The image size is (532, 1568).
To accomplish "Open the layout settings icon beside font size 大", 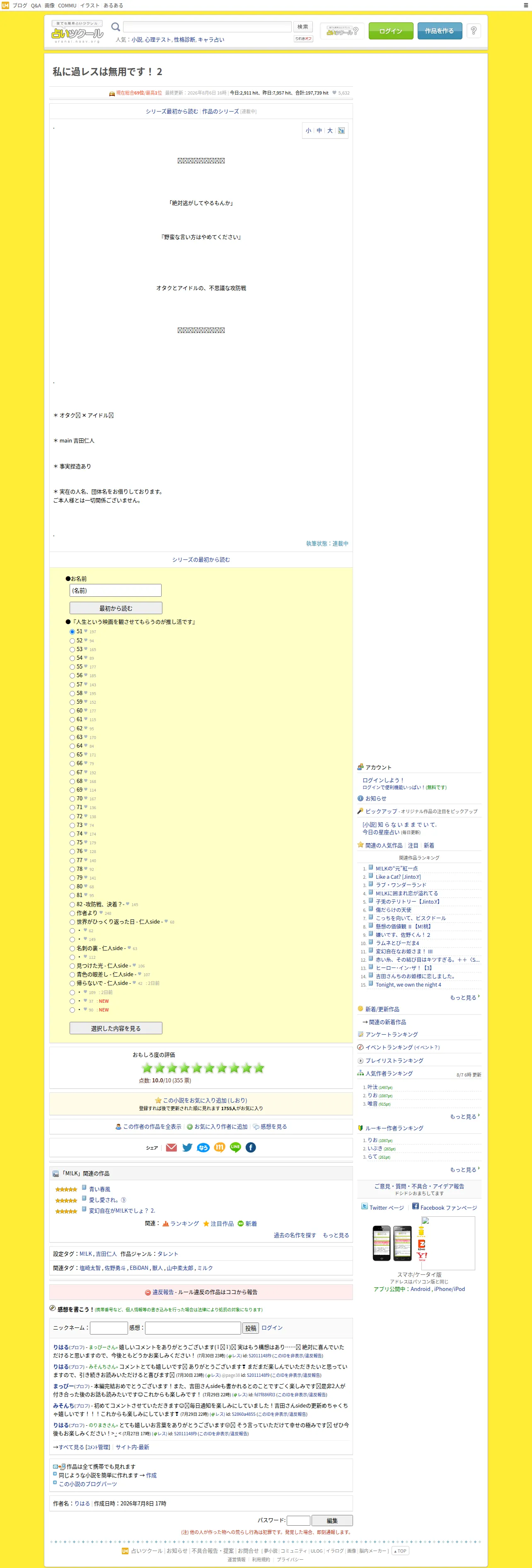I will 341,131.
